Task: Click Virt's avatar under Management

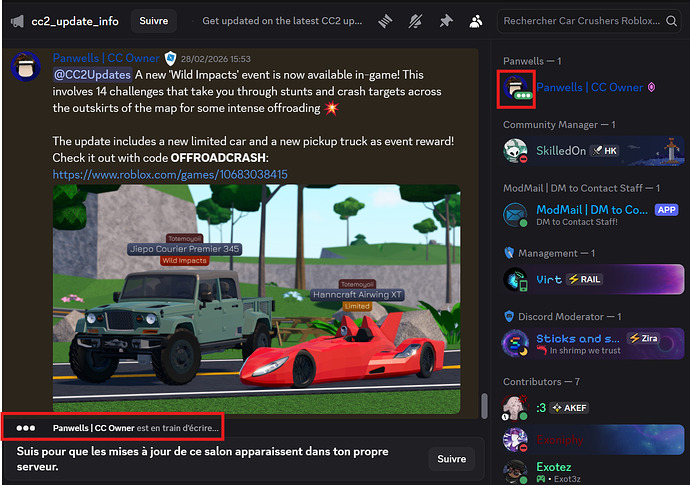Action: pyautogui.click(x=516, y=279)
